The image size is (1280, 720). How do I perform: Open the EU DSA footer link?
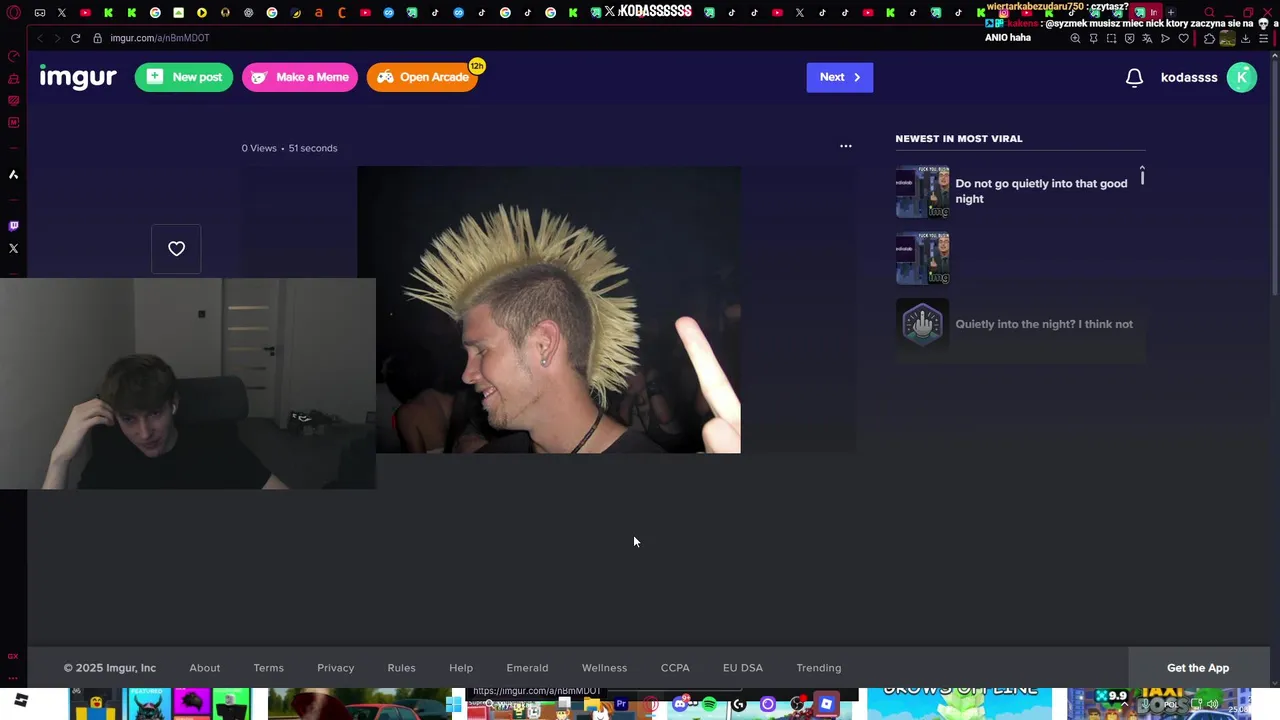coord(743,668)
